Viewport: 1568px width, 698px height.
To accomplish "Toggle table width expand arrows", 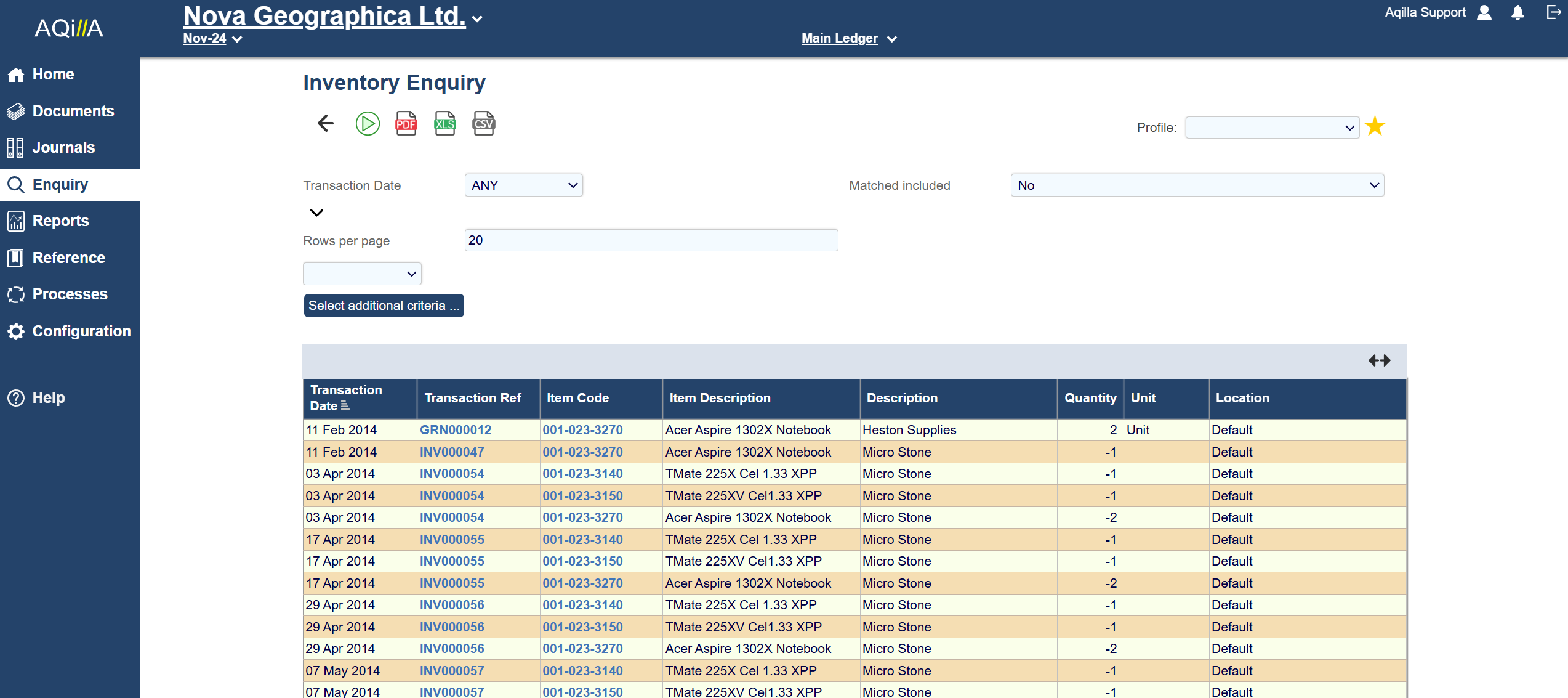I will pyautogui.click(x=1379, y=360).
